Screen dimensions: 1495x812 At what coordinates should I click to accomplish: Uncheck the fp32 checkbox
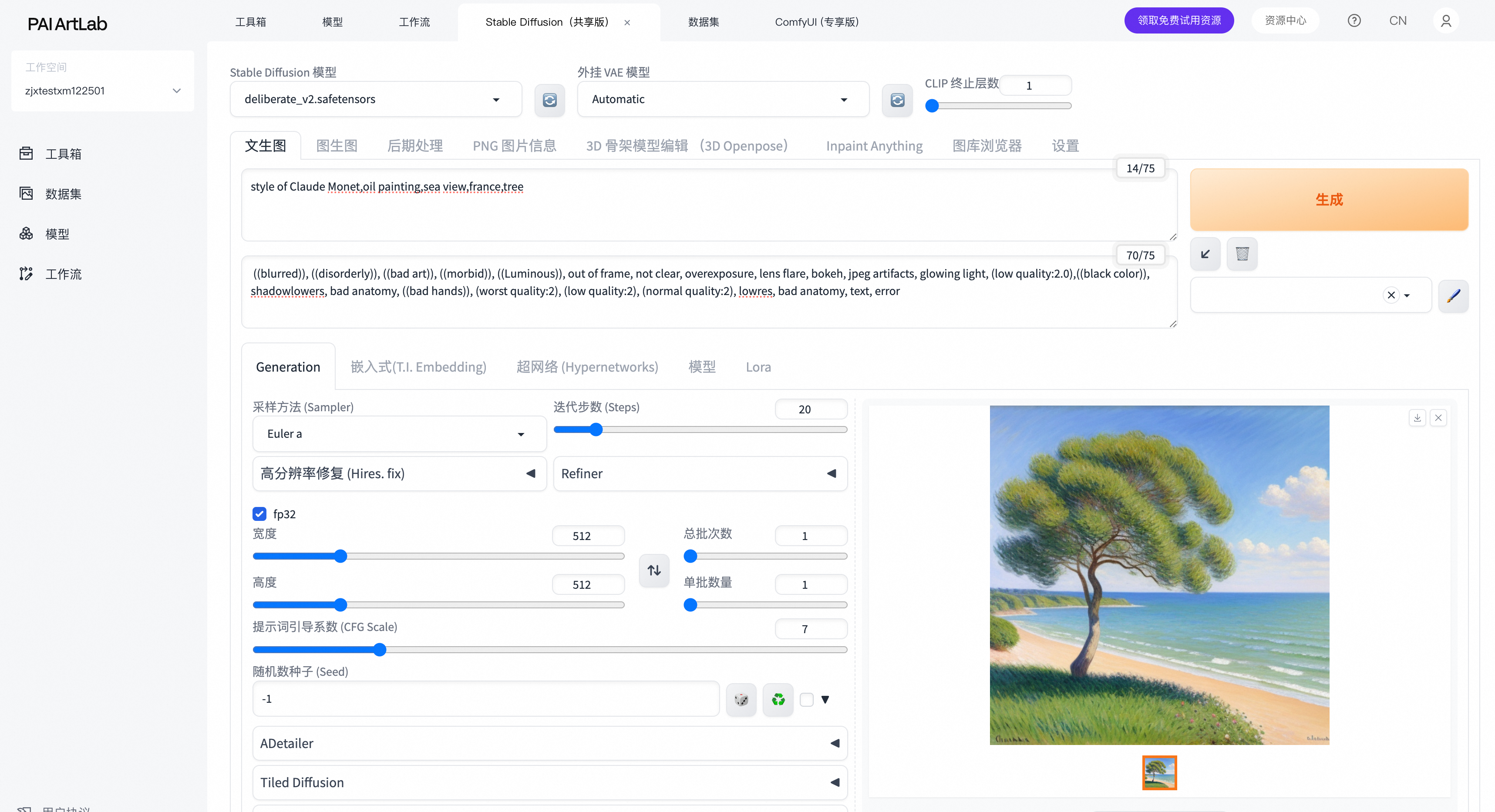coord(259,514)
